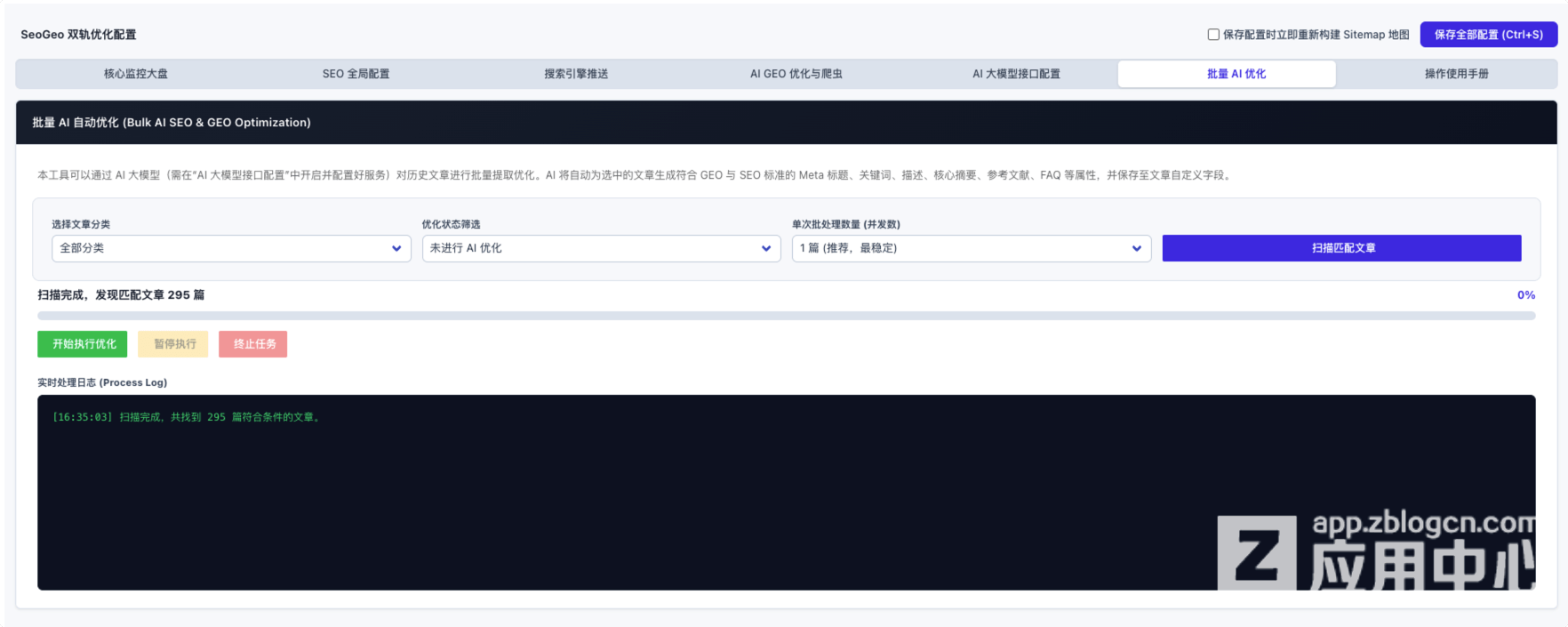Select AI 大模型接口配置 tab

tap(1016, 74)
